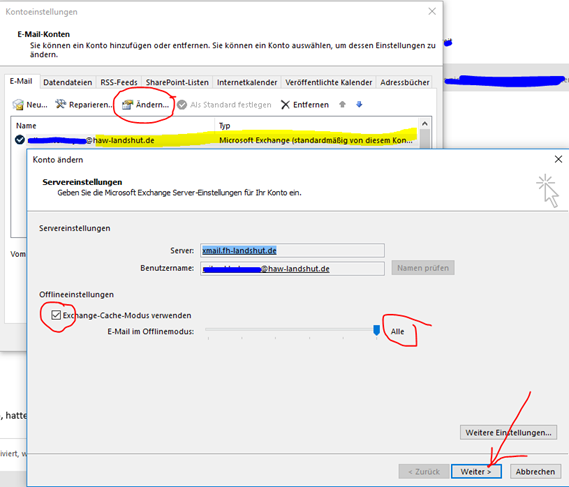Switch to Adressbücher tab

point(405,82)
